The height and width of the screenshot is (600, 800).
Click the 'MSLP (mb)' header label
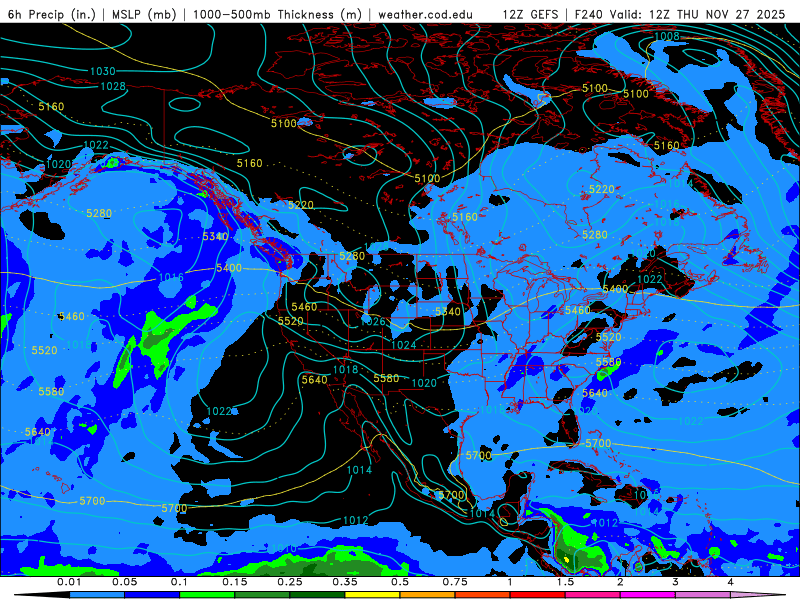[144, 14]
